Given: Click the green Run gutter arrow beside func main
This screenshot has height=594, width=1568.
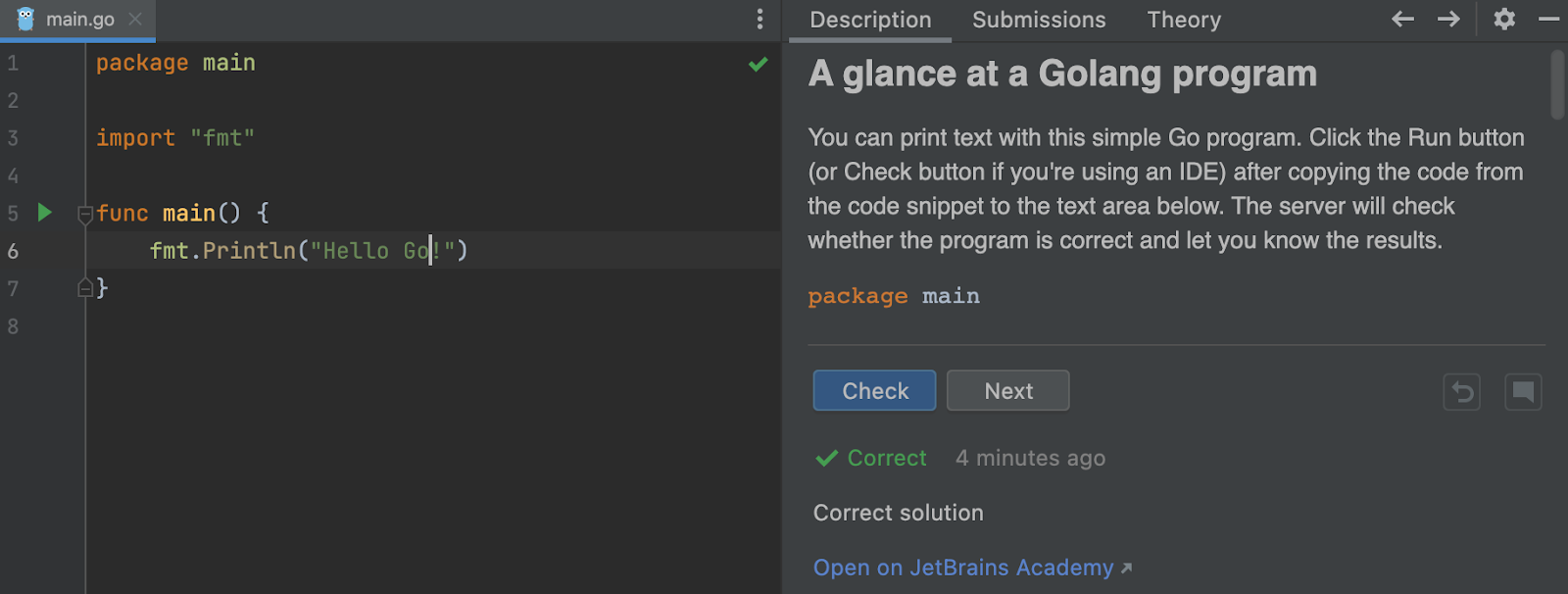Looking at the screenshot, I should point(44,213).
